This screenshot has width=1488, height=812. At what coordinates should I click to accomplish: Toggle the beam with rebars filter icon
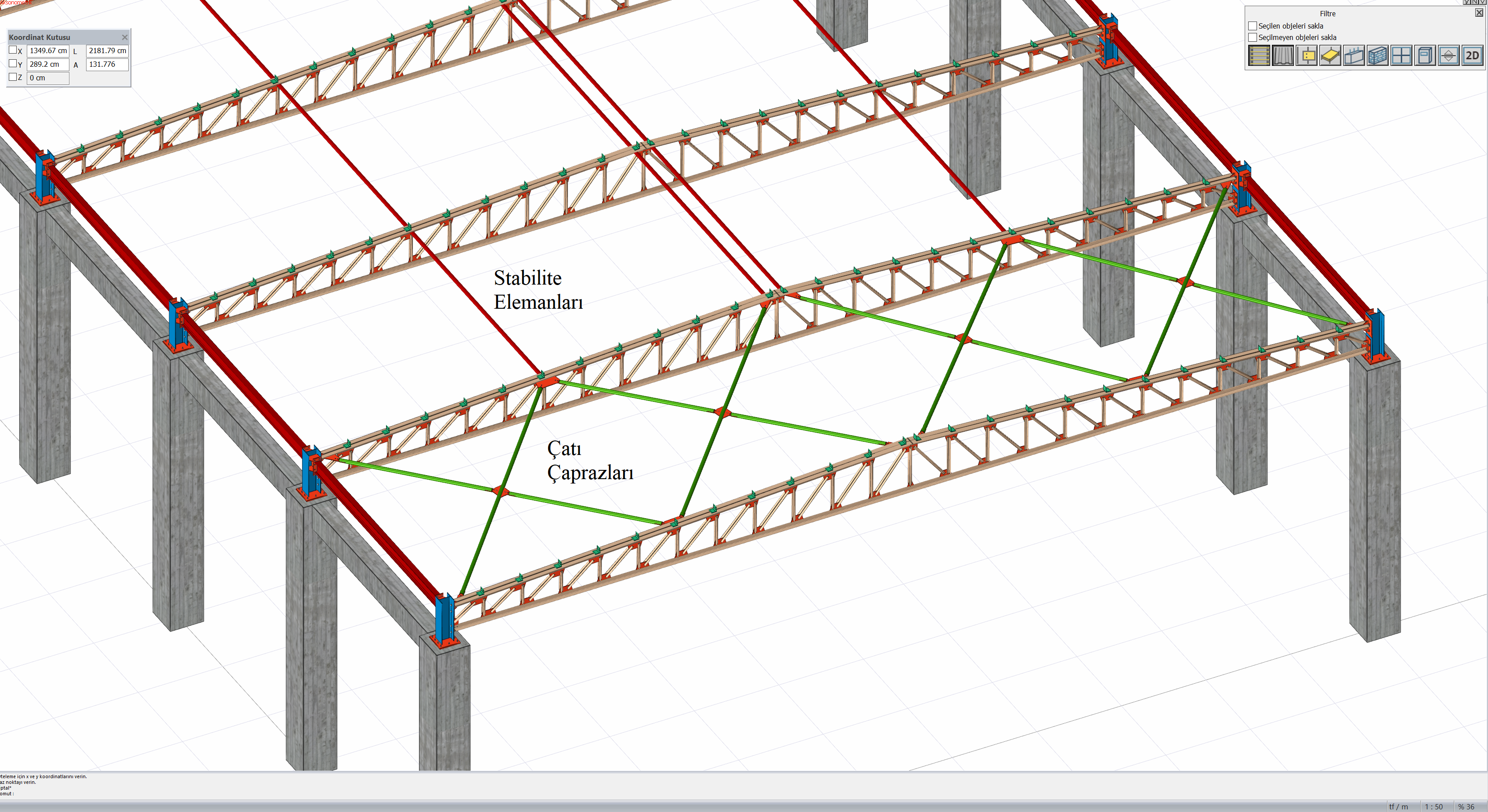(1354, 55)
